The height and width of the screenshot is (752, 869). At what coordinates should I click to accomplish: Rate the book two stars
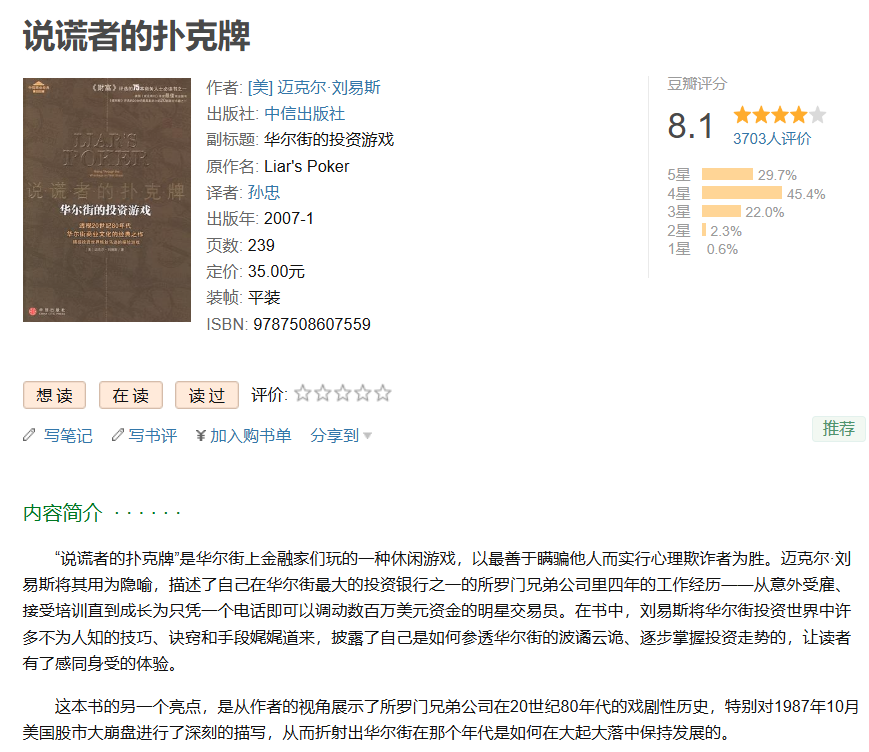coord(323,393)
